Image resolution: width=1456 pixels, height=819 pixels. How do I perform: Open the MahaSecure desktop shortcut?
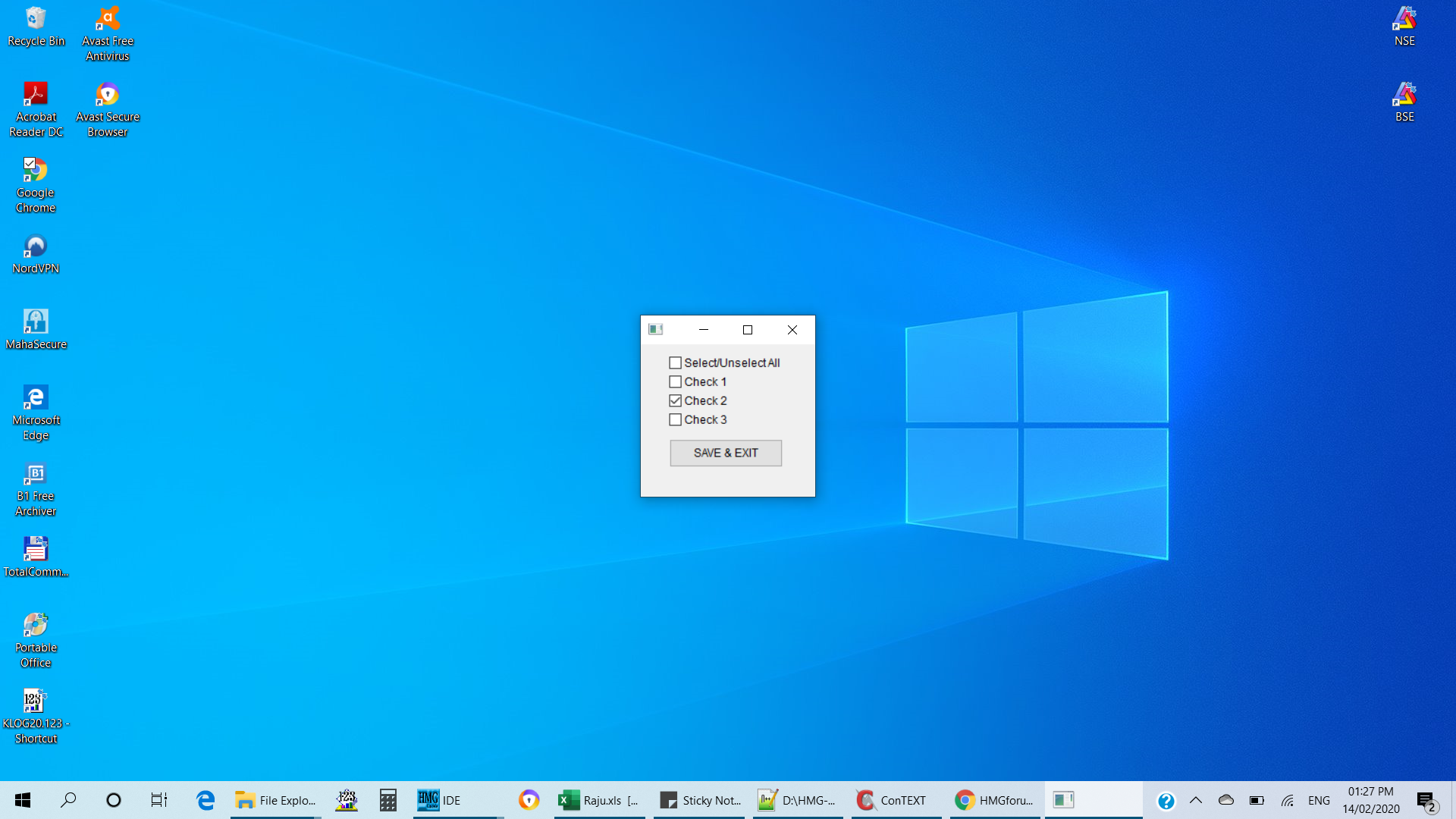pyautogui.click(x=36, y=330)
